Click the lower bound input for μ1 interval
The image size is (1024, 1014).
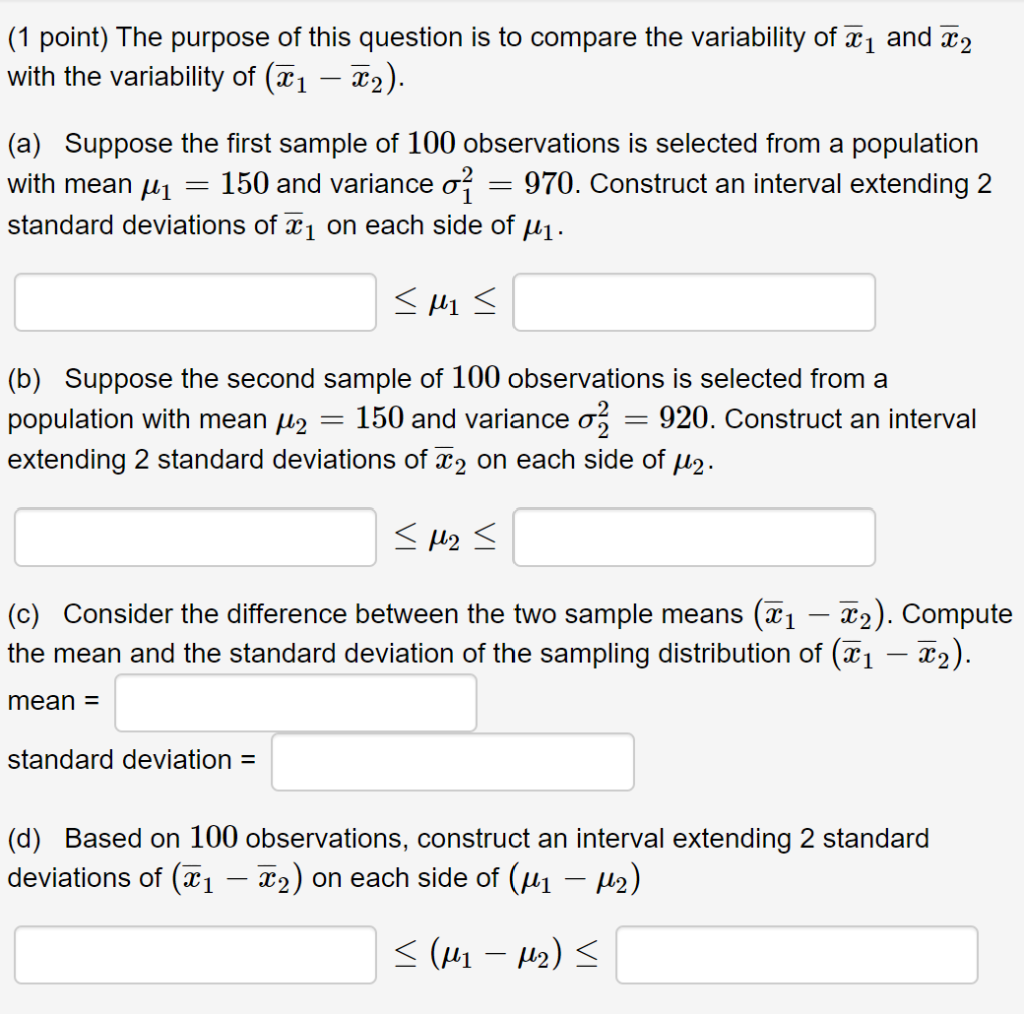(x=194, y=302)
